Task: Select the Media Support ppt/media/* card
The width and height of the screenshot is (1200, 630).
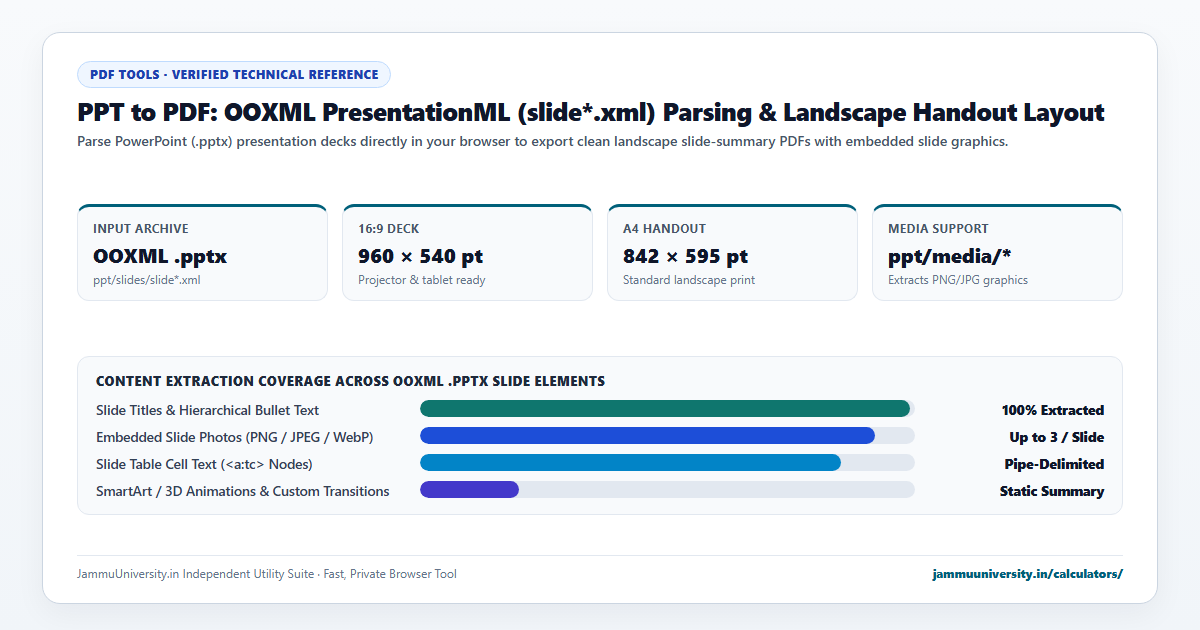Action: pyautogui.click(x=997, y=252)
